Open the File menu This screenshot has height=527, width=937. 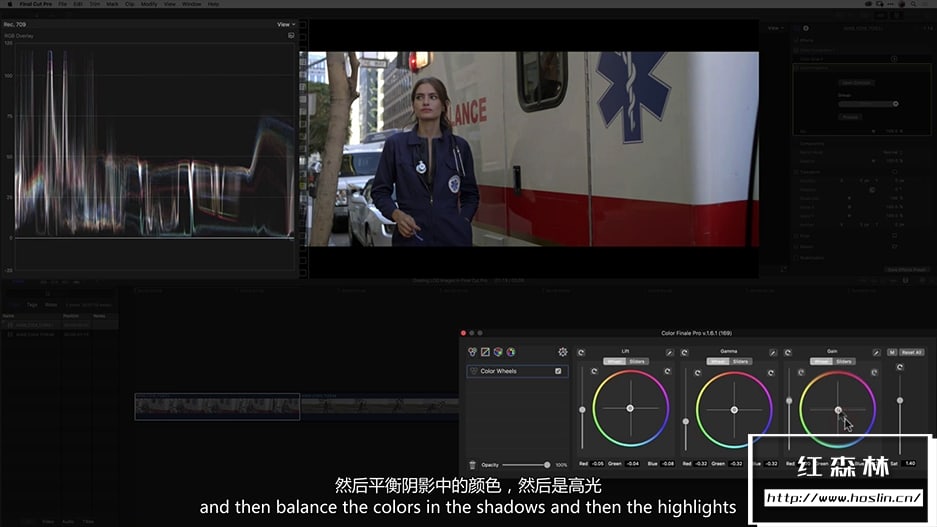click(62, 4)
